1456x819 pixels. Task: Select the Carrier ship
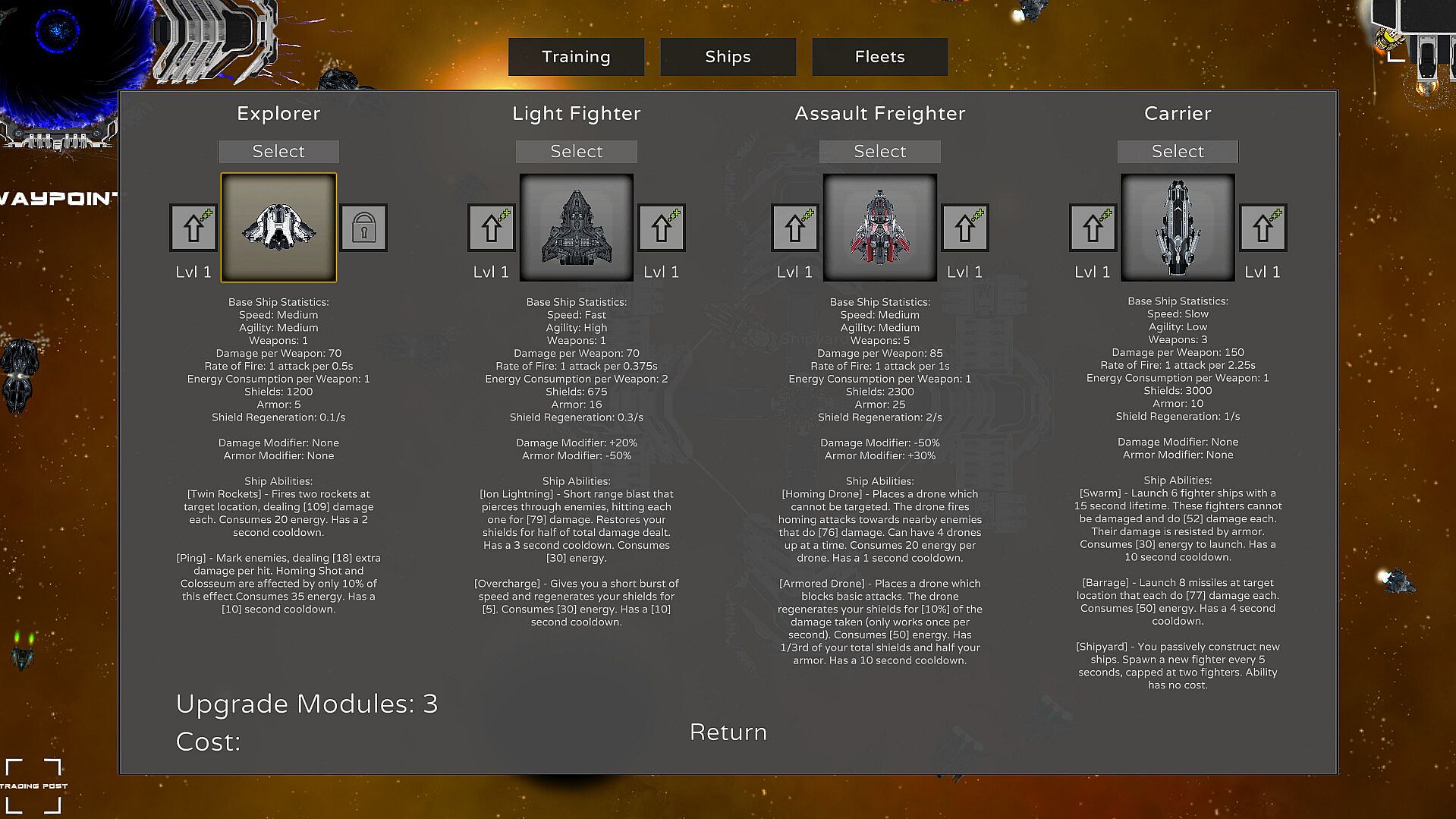click(1178, 151)
